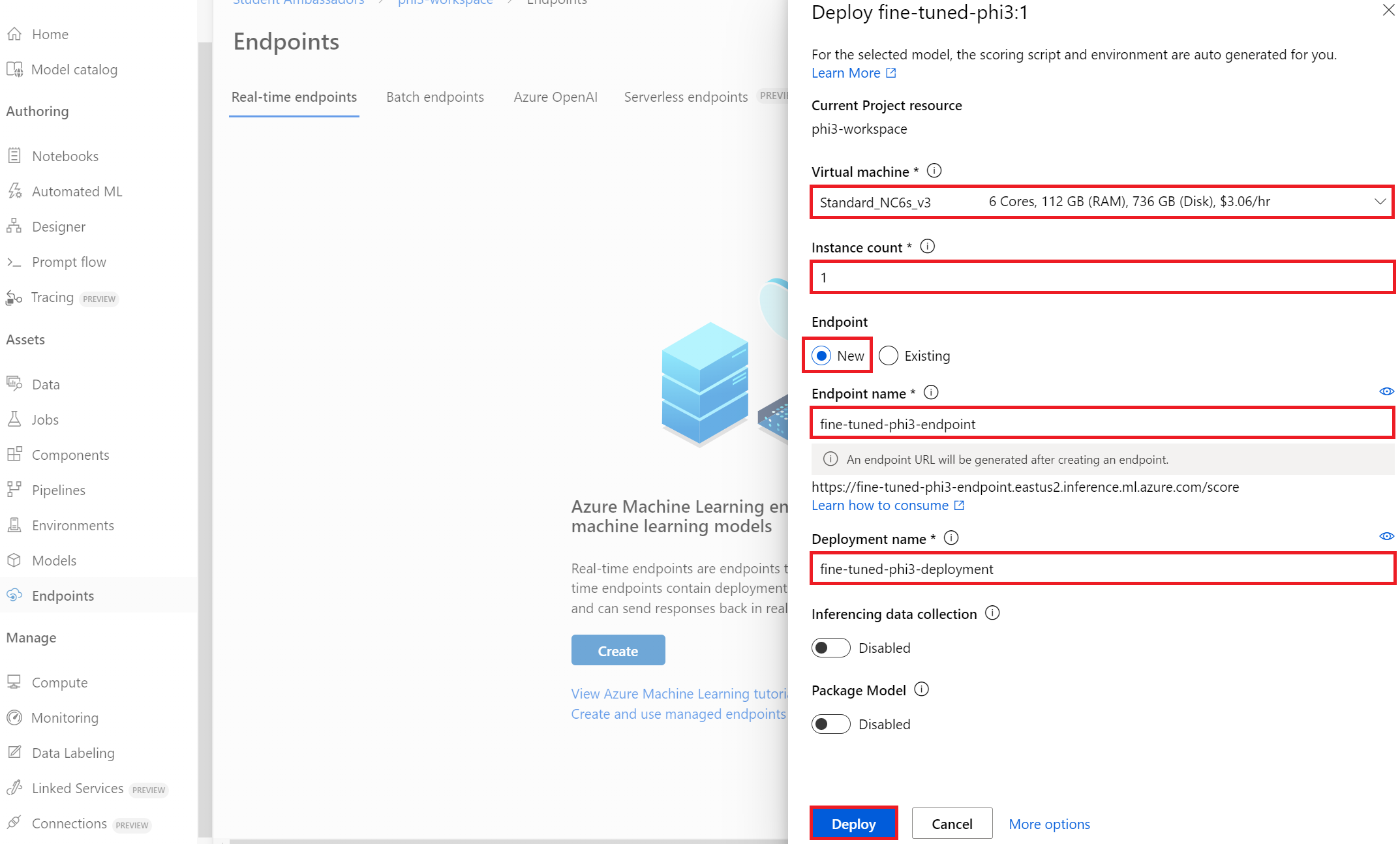This screenshot has height=844, width=1400.
Task: Click the Cancel button
Action: (x=952, y=824)
